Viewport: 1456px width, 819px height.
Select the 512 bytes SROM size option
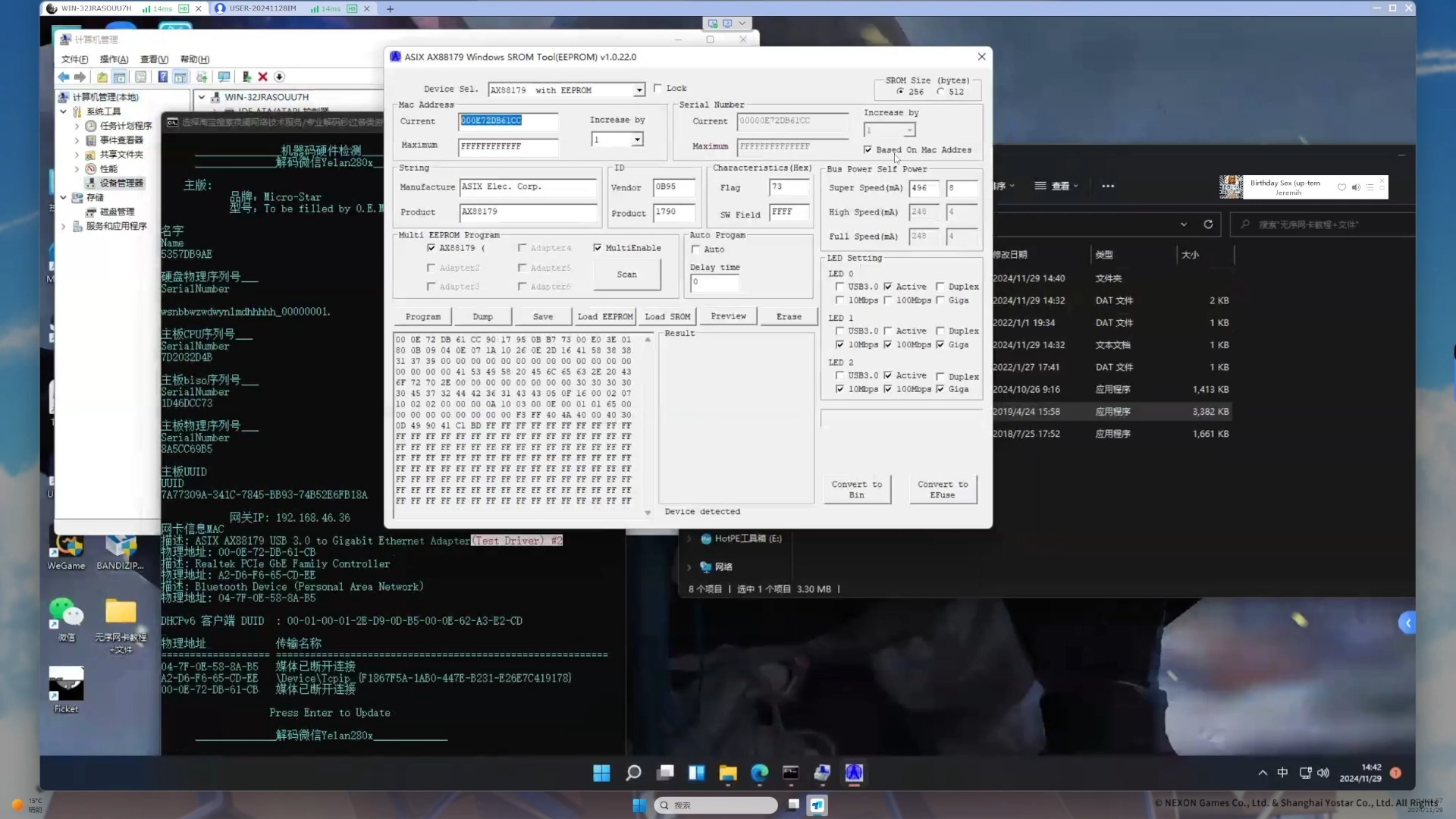941,92
